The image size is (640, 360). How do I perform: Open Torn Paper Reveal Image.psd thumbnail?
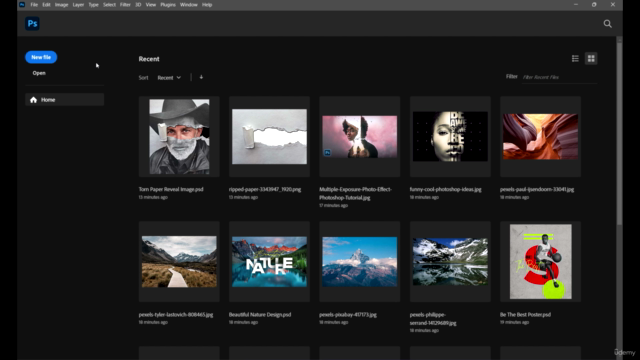coord(179,137)
